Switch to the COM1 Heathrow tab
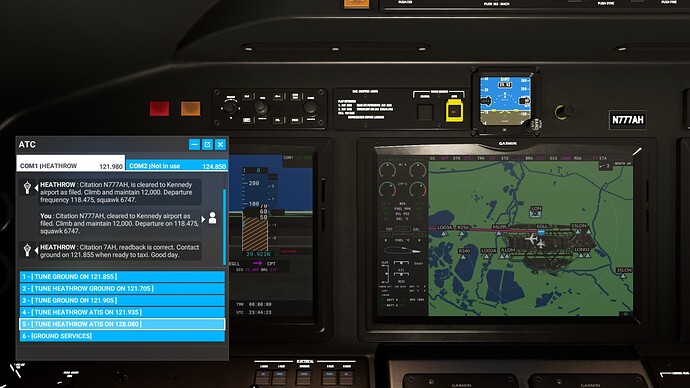Viewport: 690px width, 388px height. pos(71,163)
